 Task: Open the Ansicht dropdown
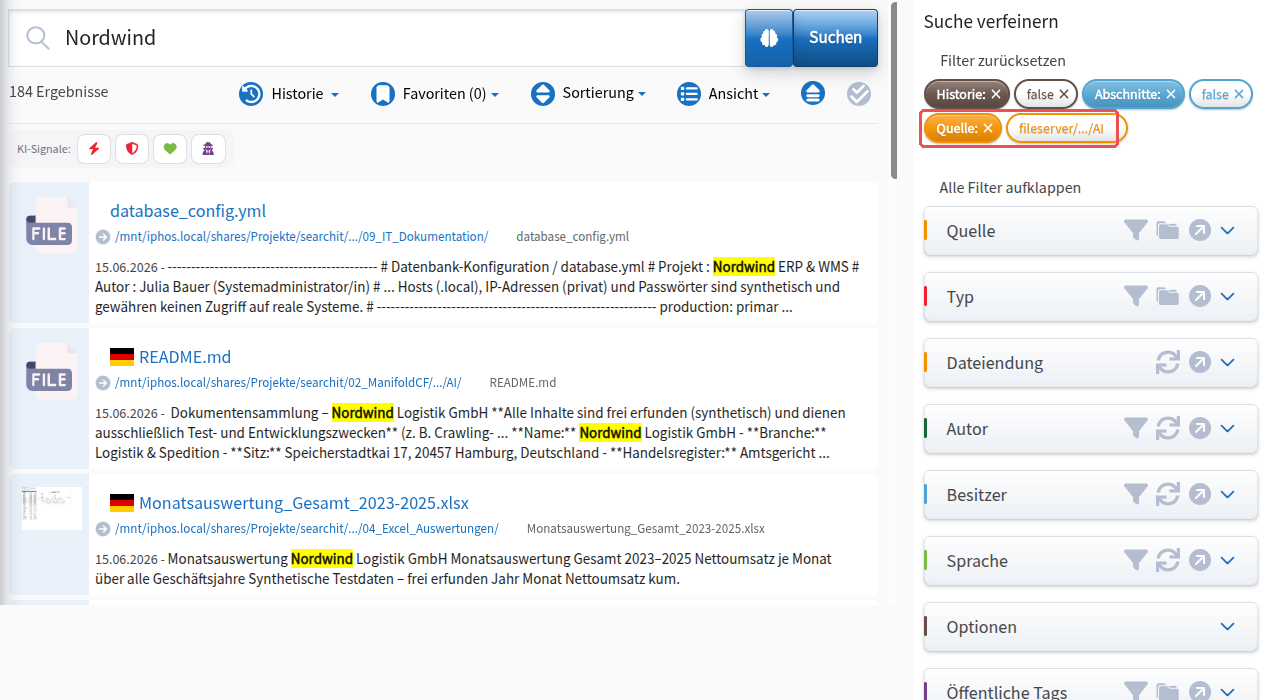(x=723, y=93)
